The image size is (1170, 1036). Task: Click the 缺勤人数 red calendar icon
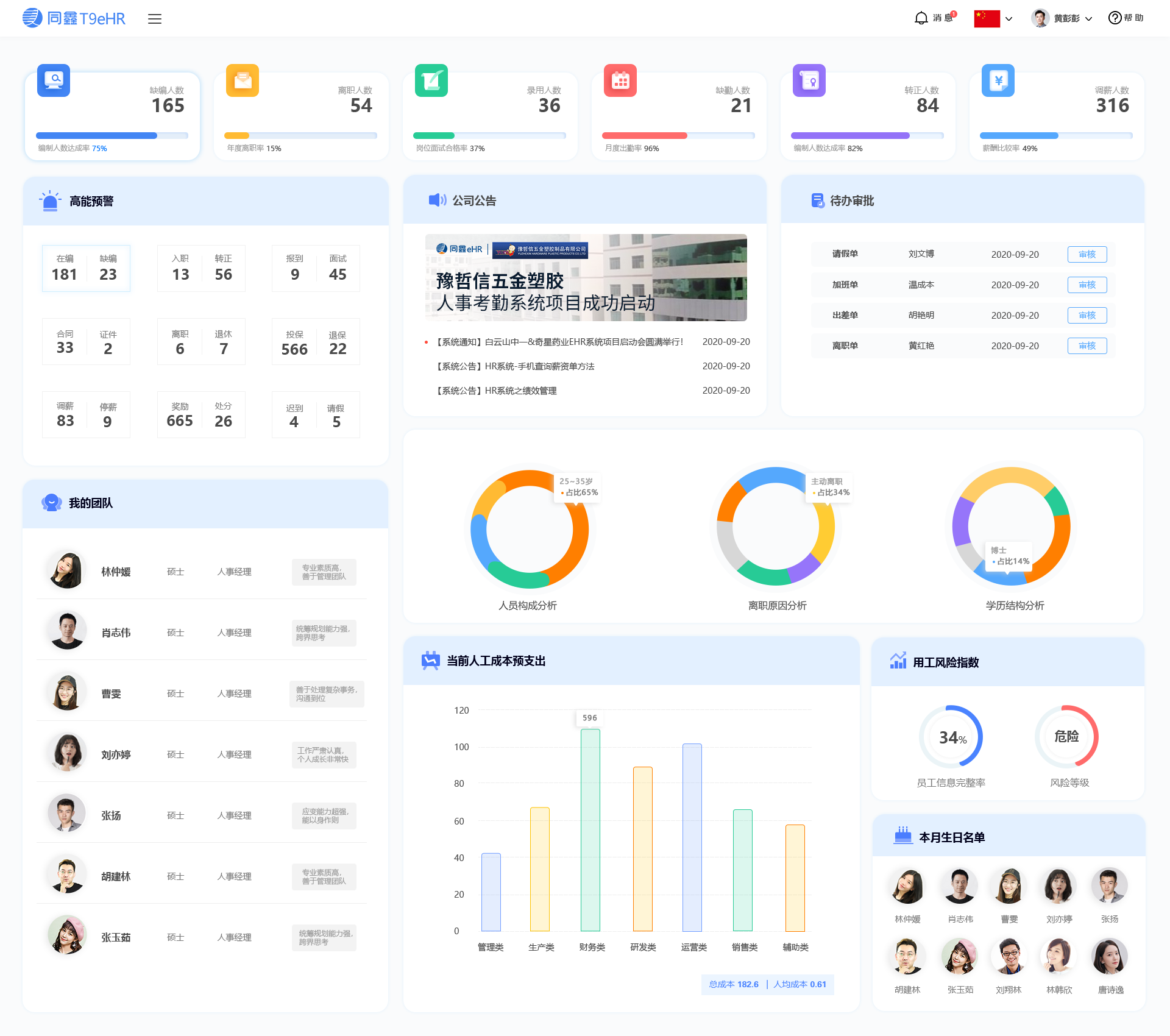[x=620, y=80]
